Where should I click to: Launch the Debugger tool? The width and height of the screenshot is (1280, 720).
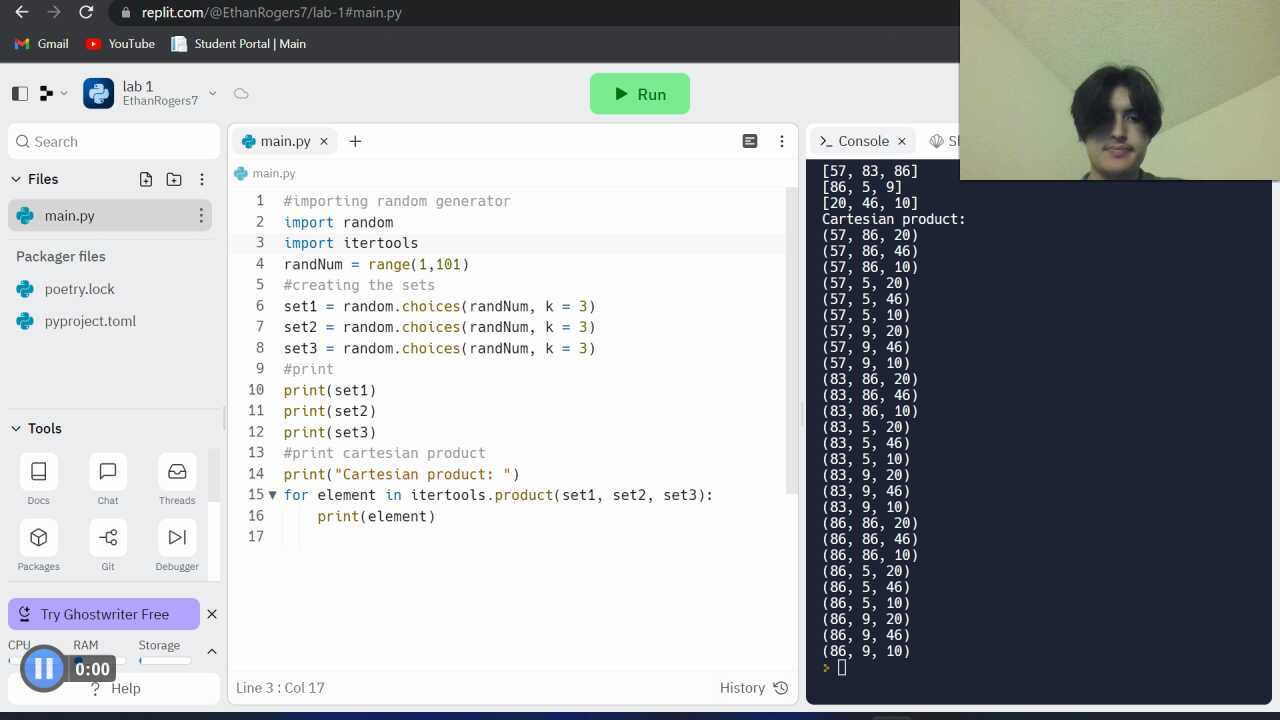(x=177, y=546)
